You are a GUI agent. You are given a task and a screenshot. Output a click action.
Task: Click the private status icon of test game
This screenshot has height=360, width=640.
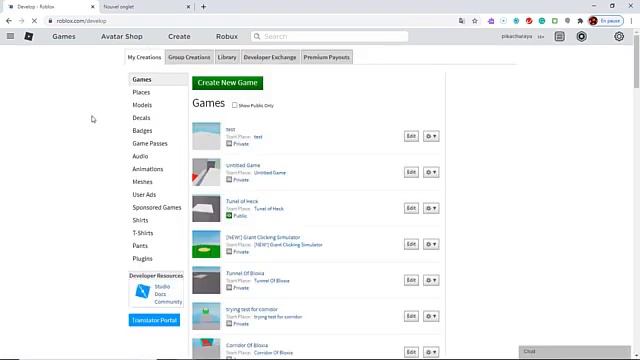pos(229,144)
